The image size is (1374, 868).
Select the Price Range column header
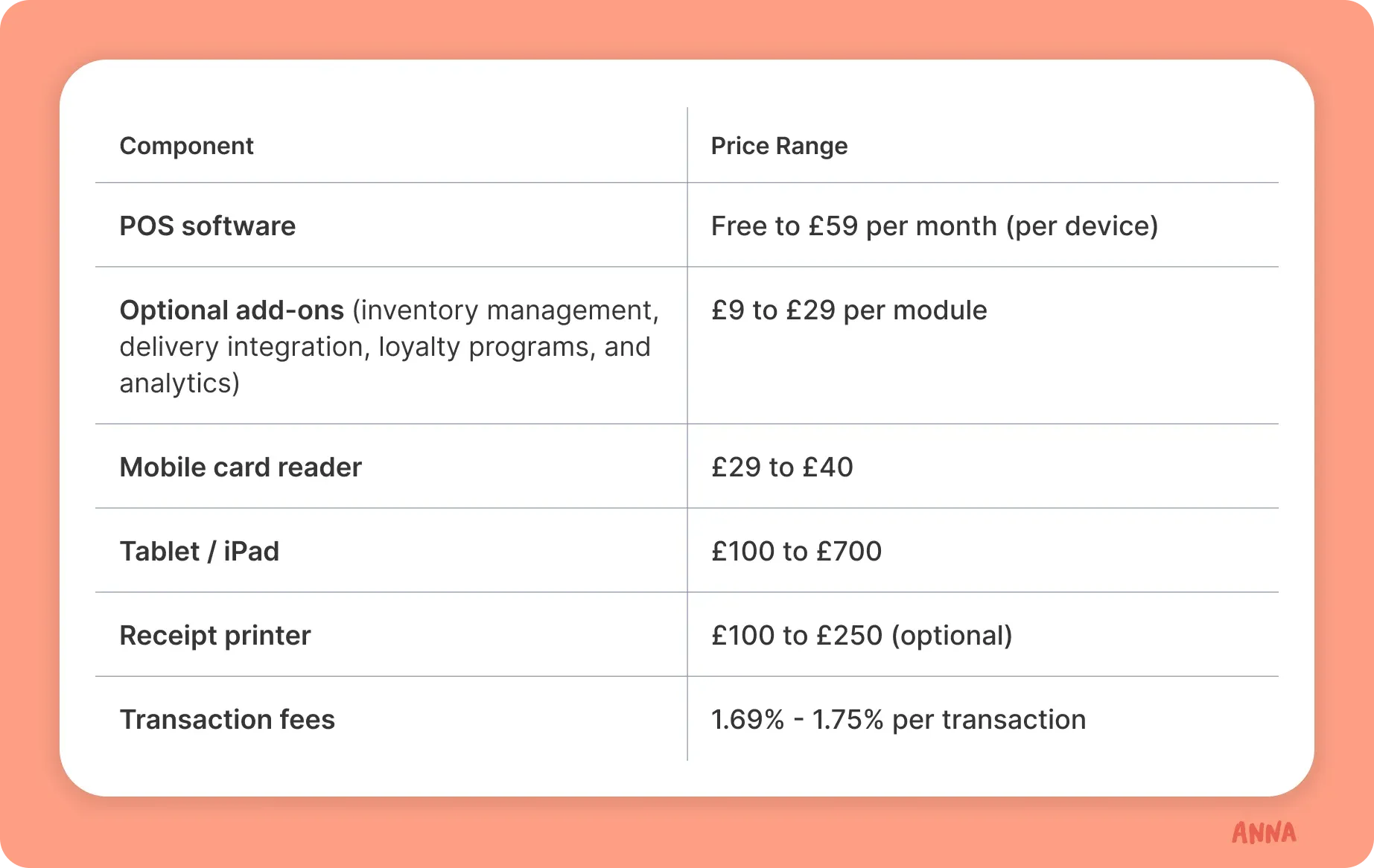[x=779, y=146]
